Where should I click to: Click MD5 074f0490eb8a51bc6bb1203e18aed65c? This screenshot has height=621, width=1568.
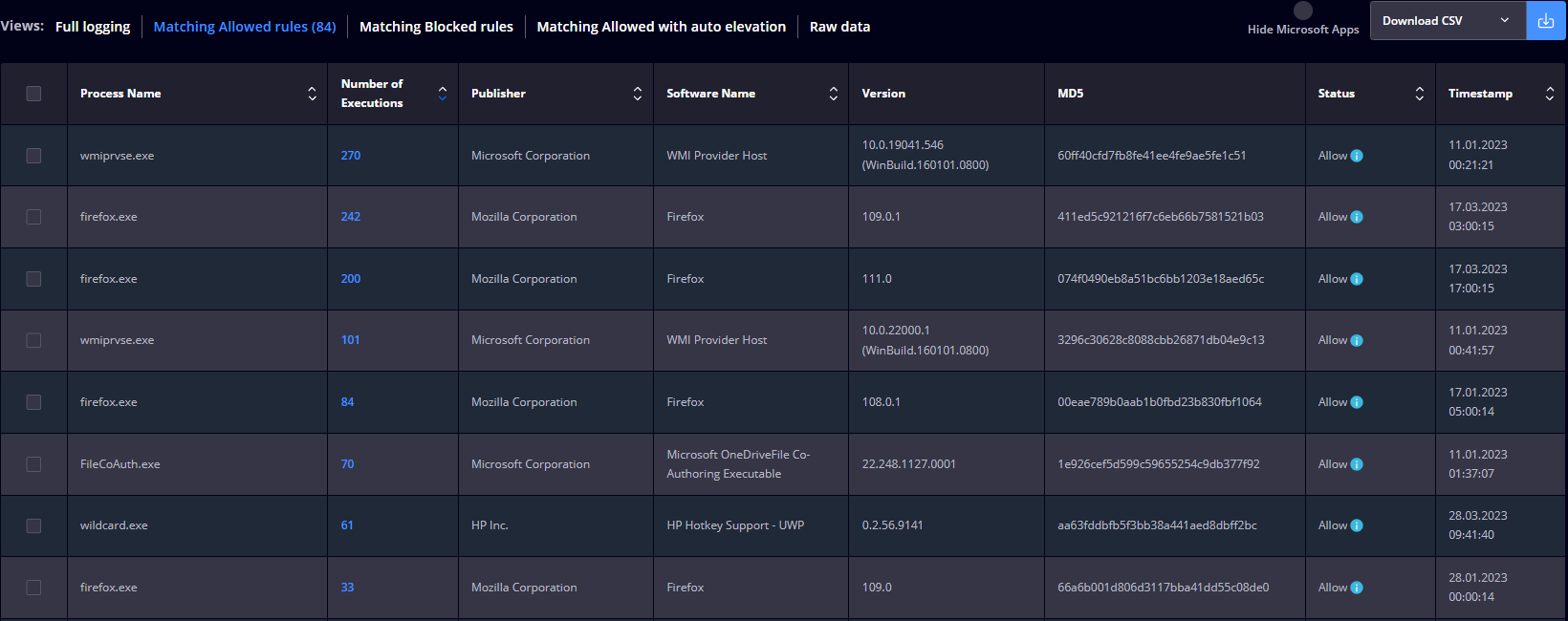point(1161,279)
